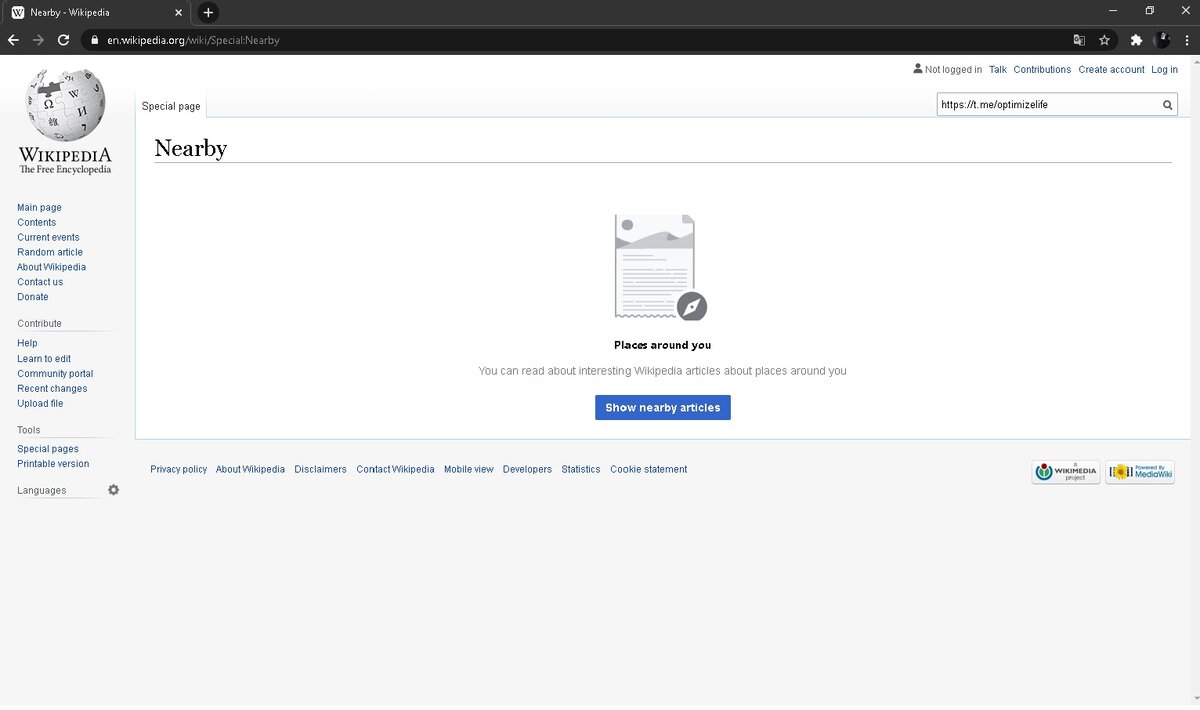The image size is (1200, 710).
Task: Open the Main page link
Action: (39, 208)
